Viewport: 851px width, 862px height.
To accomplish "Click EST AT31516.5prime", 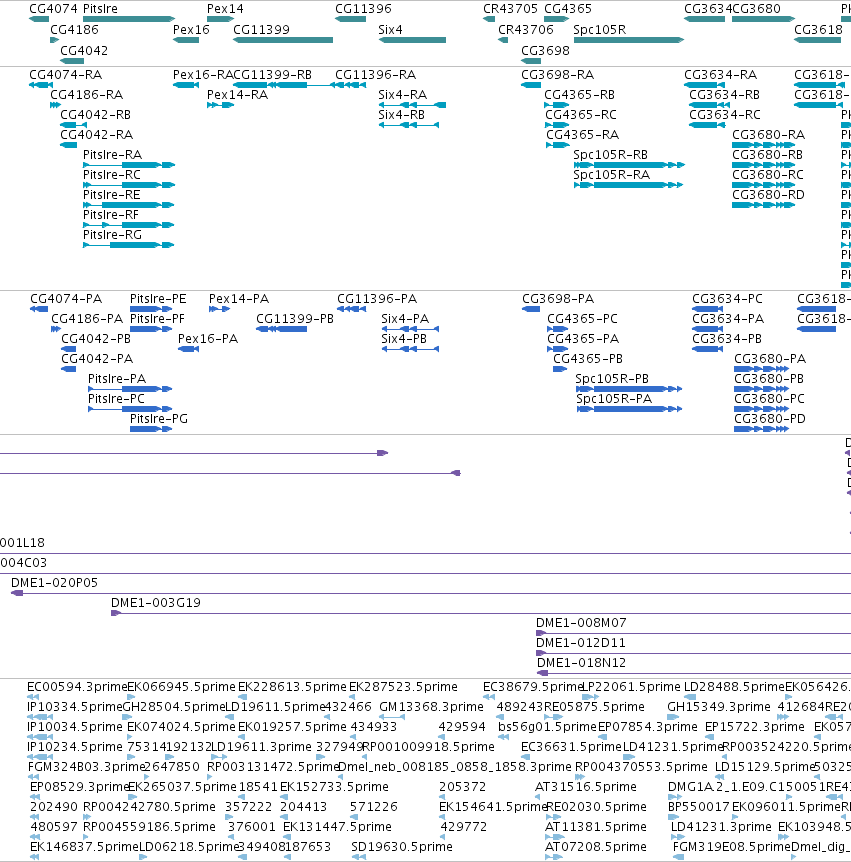I will click(538, 797).
